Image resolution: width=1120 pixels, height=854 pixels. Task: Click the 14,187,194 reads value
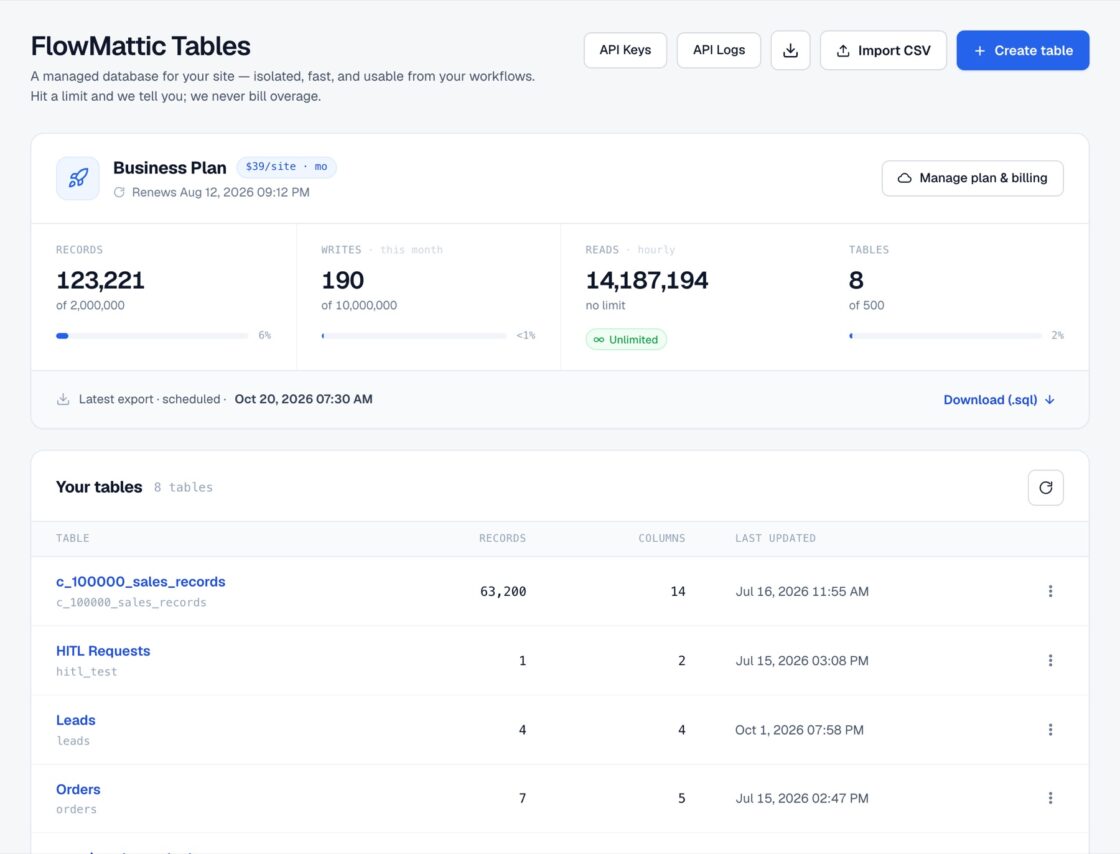tap(647, 280)
